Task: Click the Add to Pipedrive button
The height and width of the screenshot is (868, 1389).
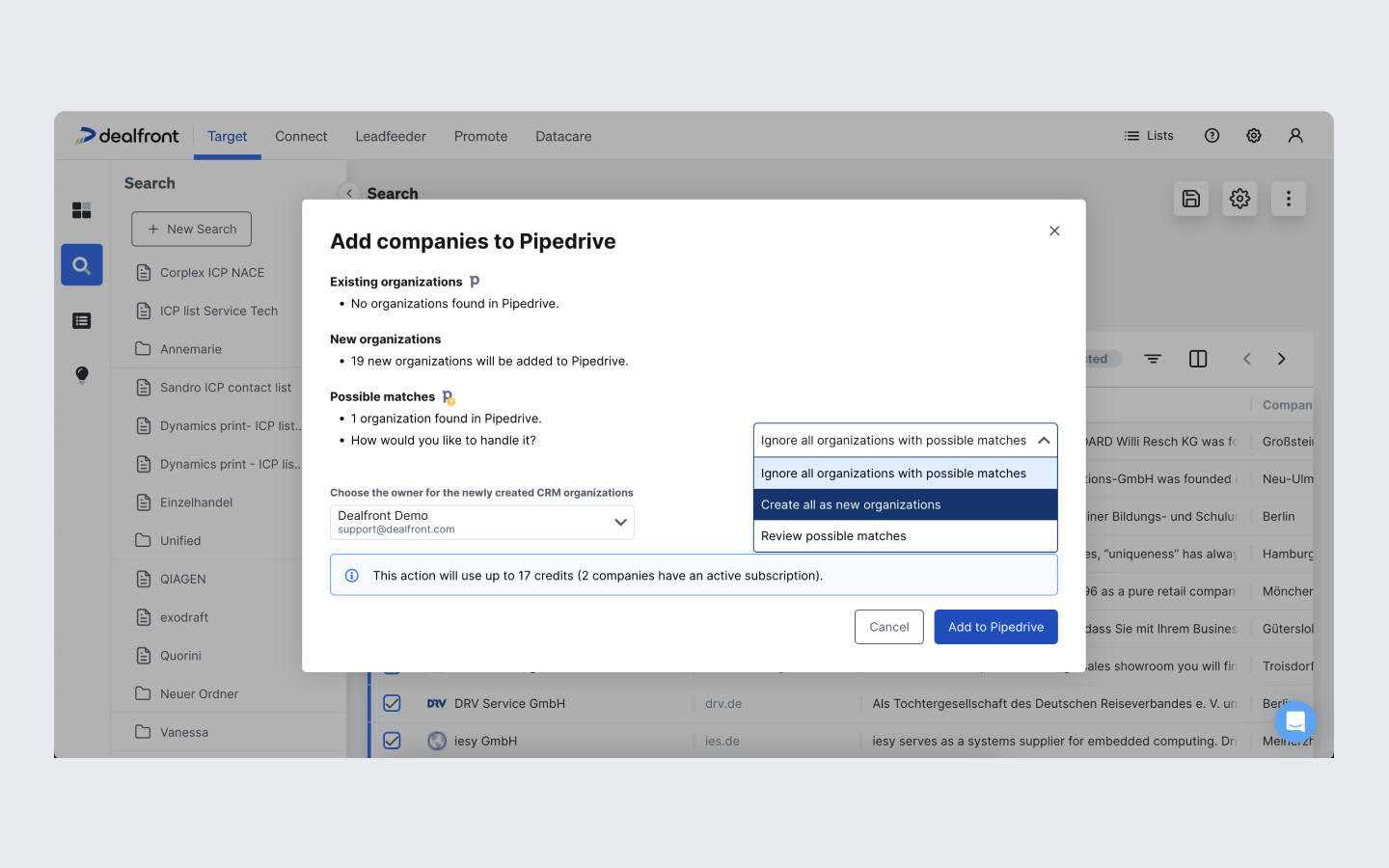Action: pyautogui.click(x=995, y=627)
